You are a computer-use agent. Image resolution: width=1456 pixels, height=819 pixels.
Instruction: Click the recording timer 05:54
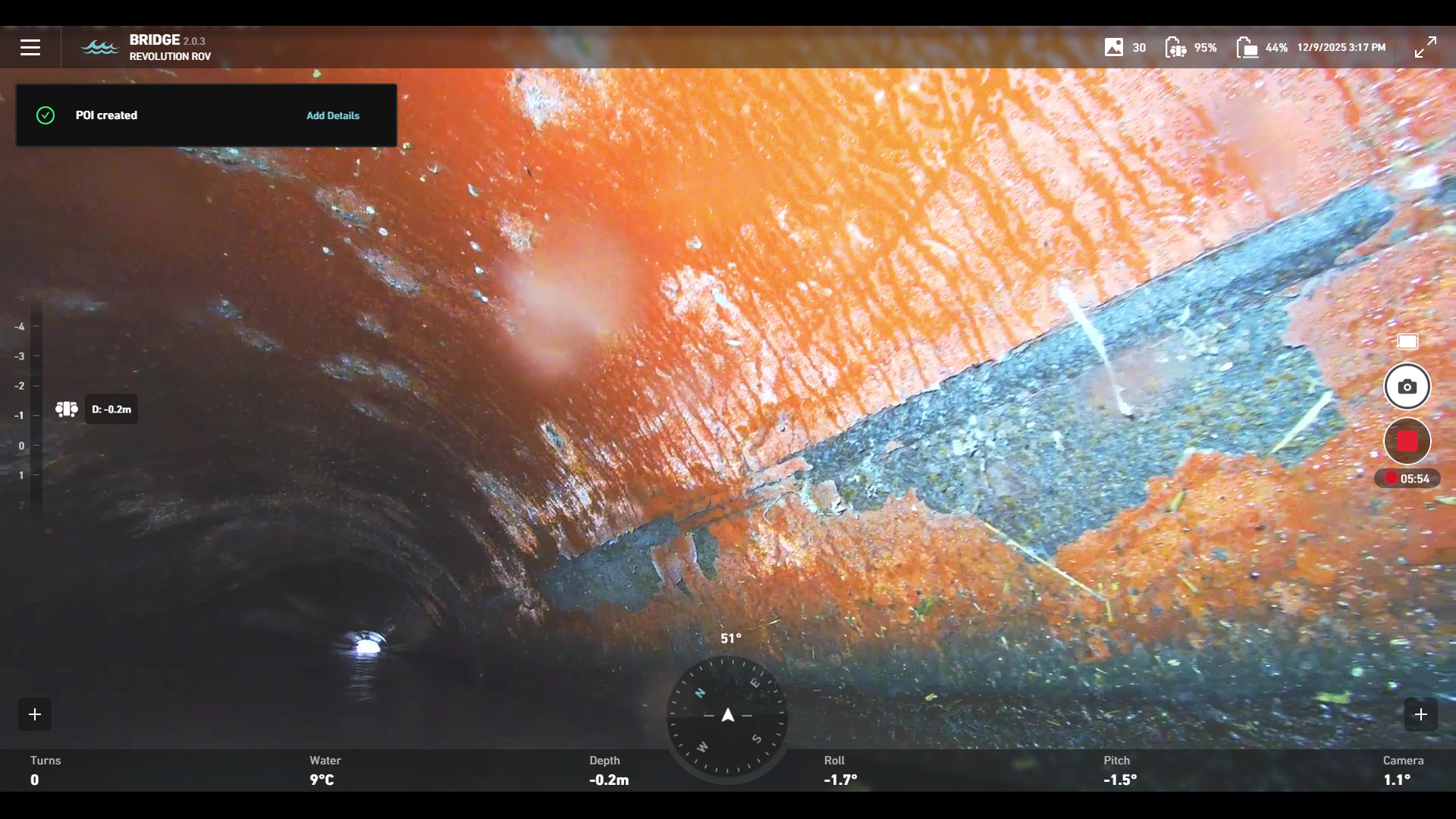(1407, 479)
